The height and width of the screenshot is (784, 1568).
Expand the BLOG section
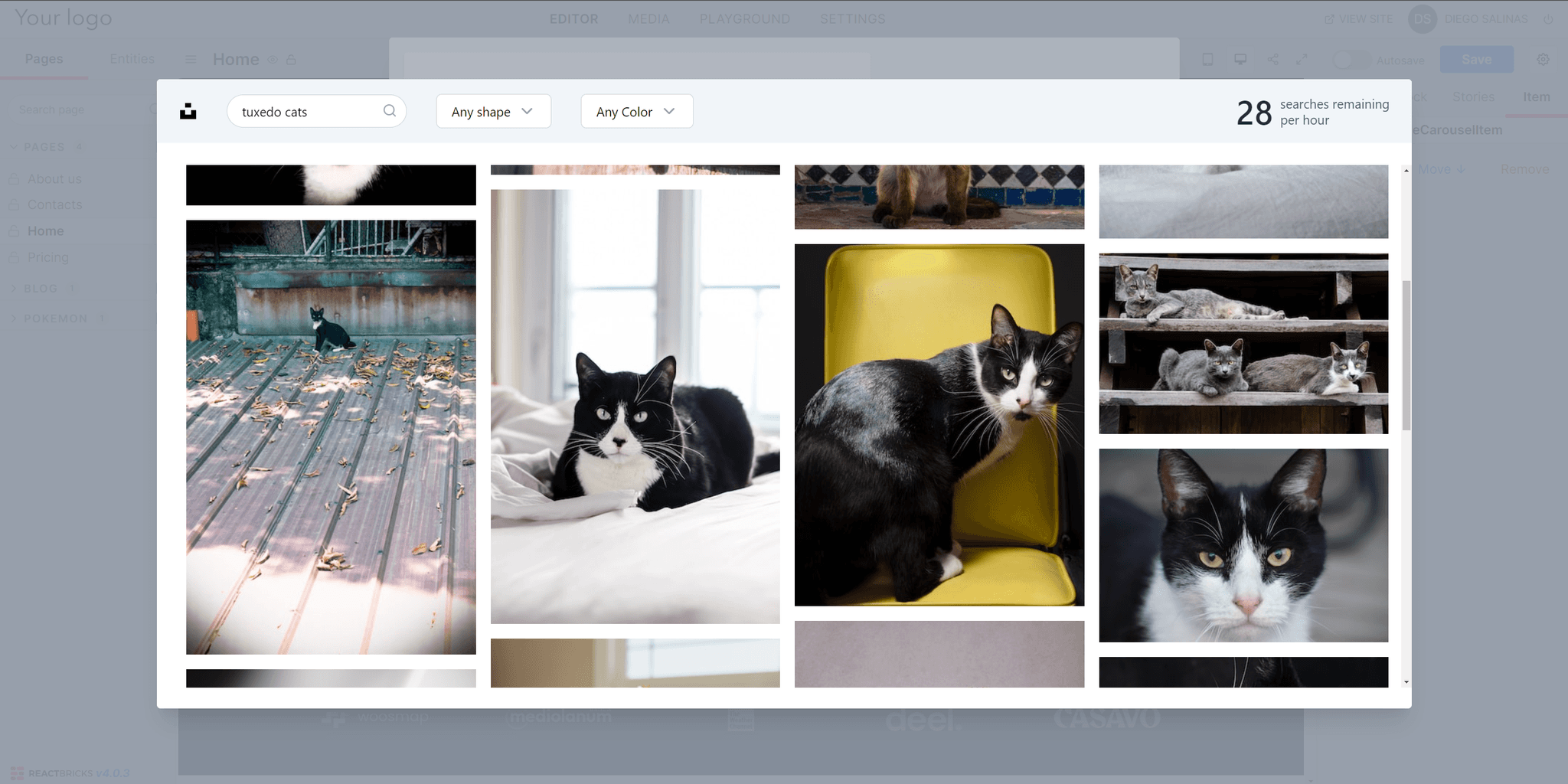[42, 289]
